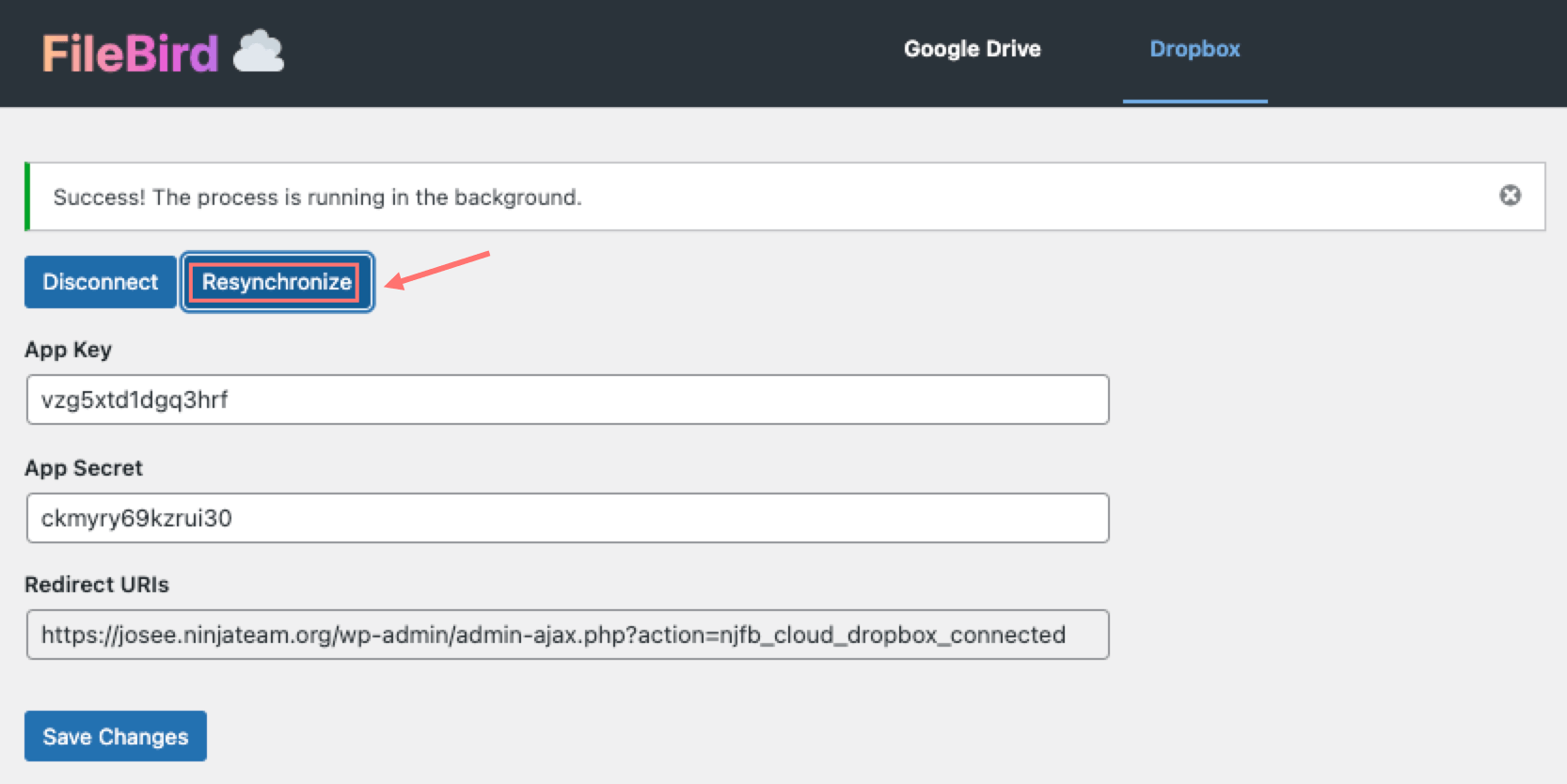Viewport: 1567px width, 784px height.
Task: Click the App Secret label
Action: coord(84,468)
